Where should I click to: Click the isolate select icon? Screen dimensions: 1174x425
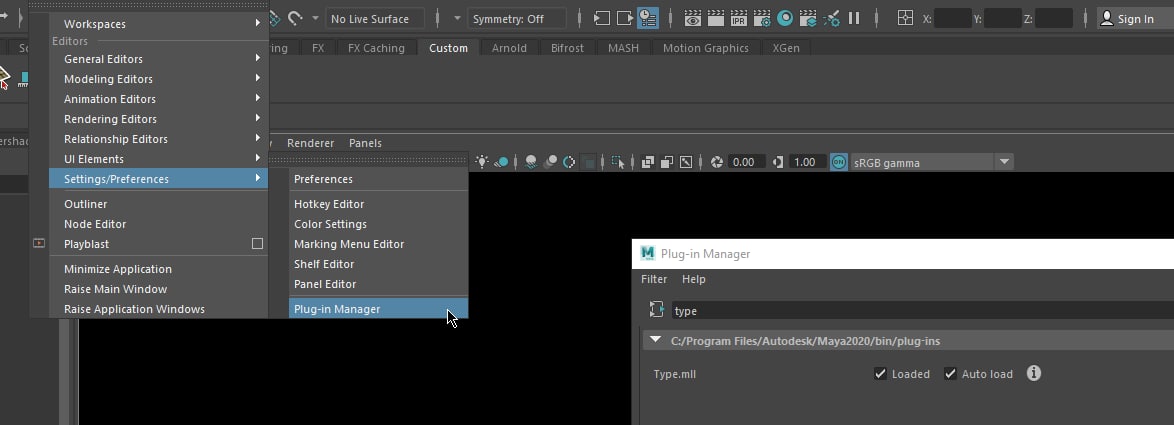(x=618, y=162)
